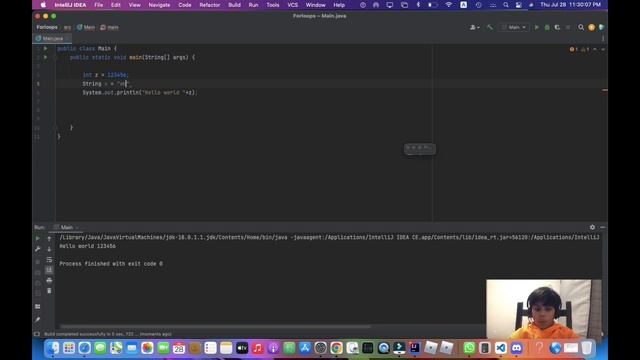Select the Main.java editor tab
640x360 pixels.
[52, 38]
